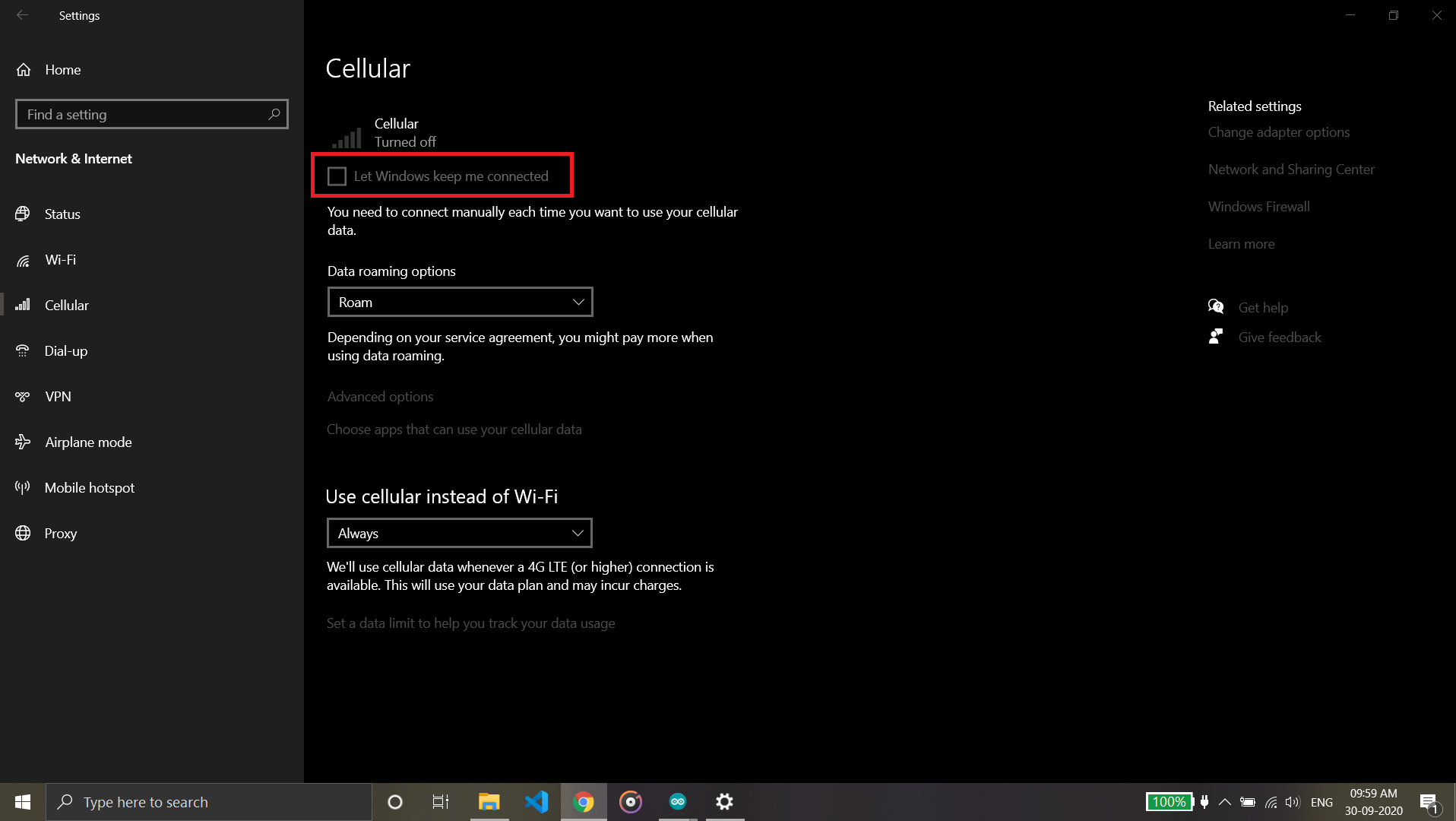This screenshot has height=821, width=1456.
Task: Open Cortana circle in taskbar
Action: point(394,802)
